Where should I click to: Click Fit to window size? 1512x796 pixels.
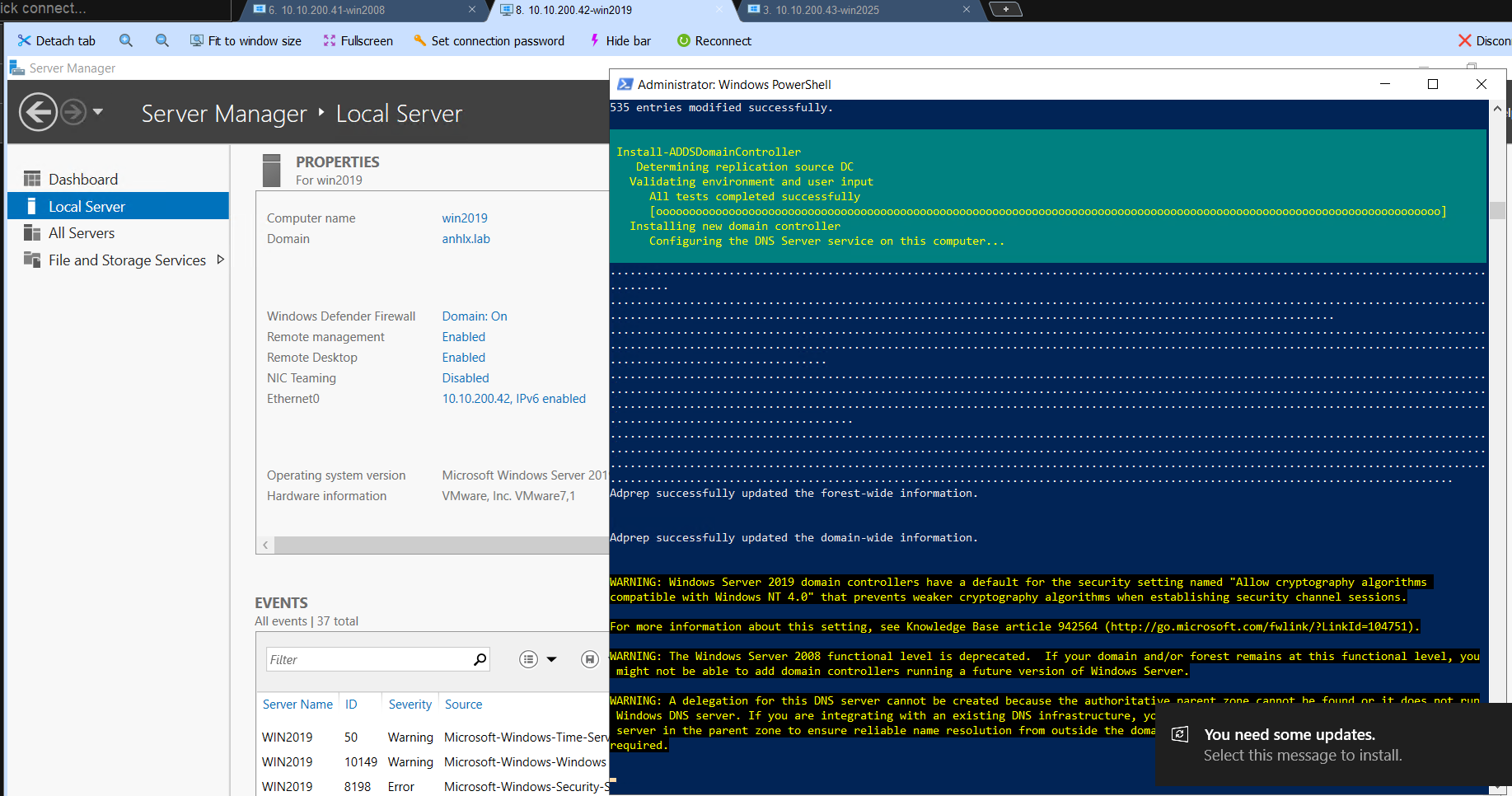point(246,40)
